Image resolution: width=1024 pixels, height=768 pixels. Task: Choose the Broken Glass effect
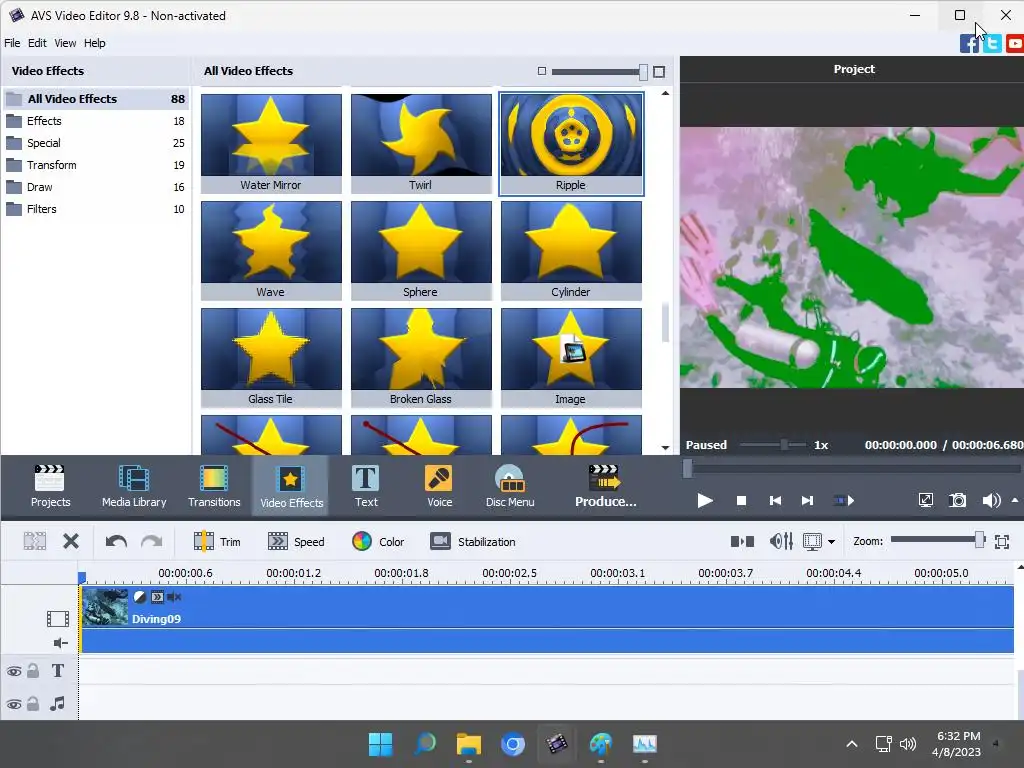pyautogui.click(x=421, y=357)
